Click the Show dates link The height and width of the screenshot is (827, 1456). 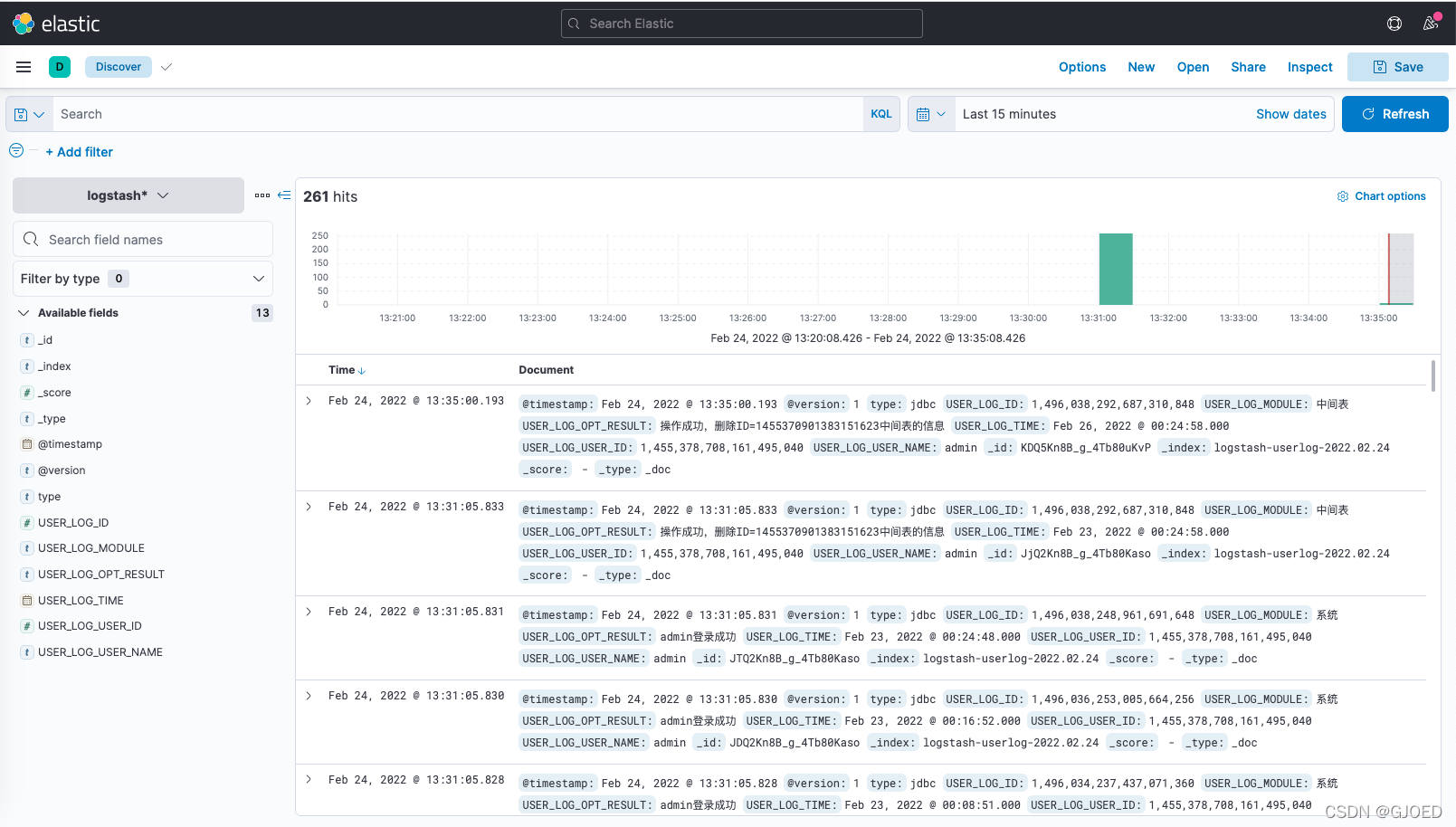1290,114
